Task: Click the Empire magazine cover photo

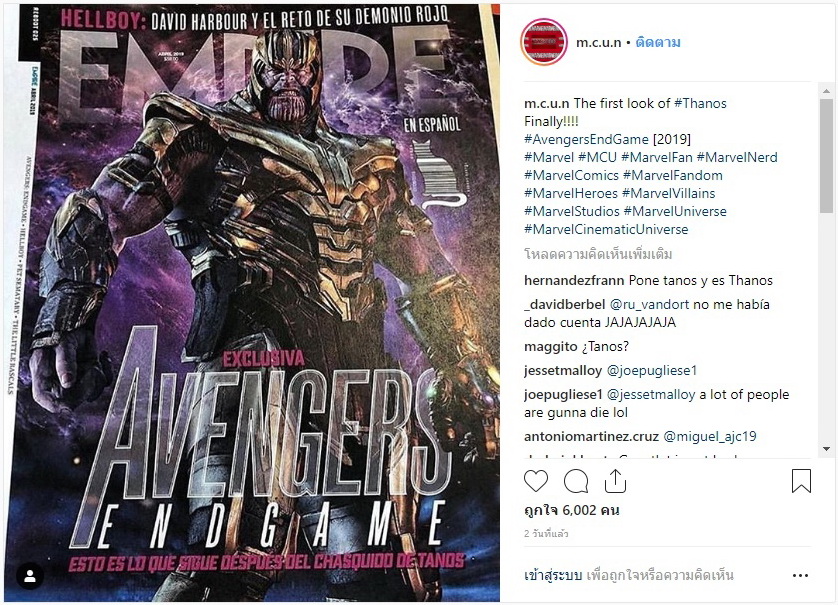Action: pyautogui.click(x=252, y=303)
